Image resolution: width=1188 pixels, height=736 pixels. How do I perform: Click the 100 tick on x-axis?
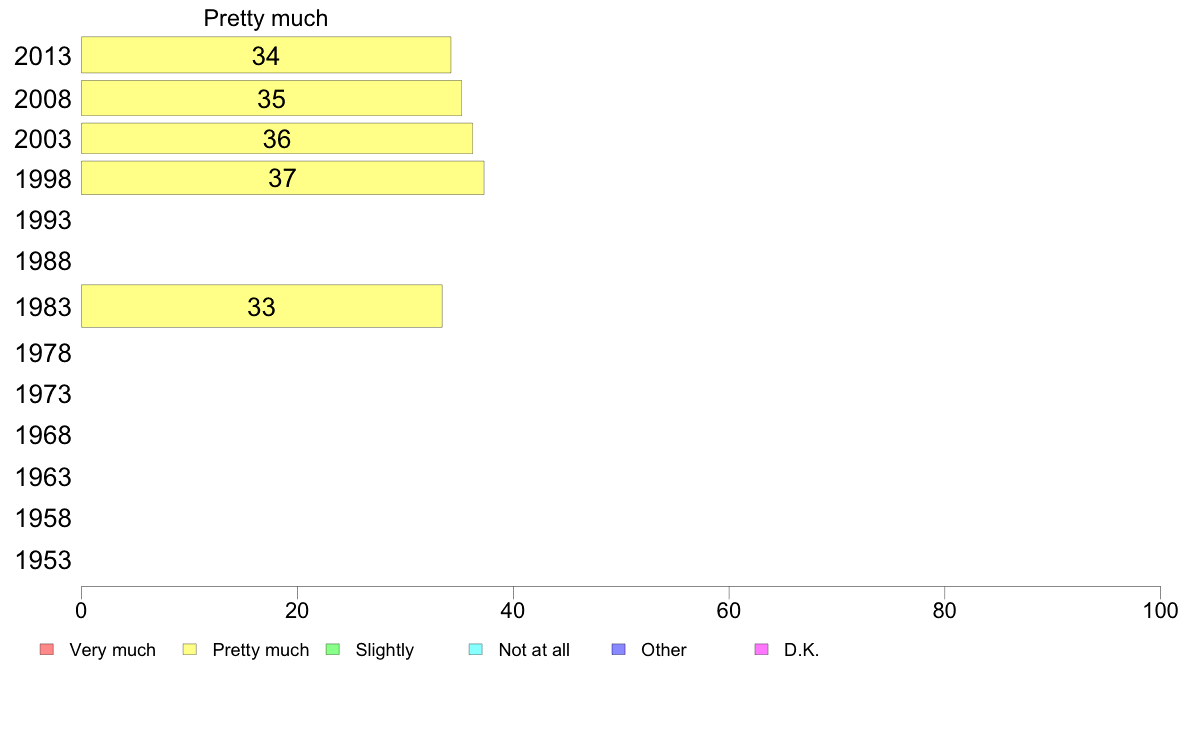[1160, 610]
